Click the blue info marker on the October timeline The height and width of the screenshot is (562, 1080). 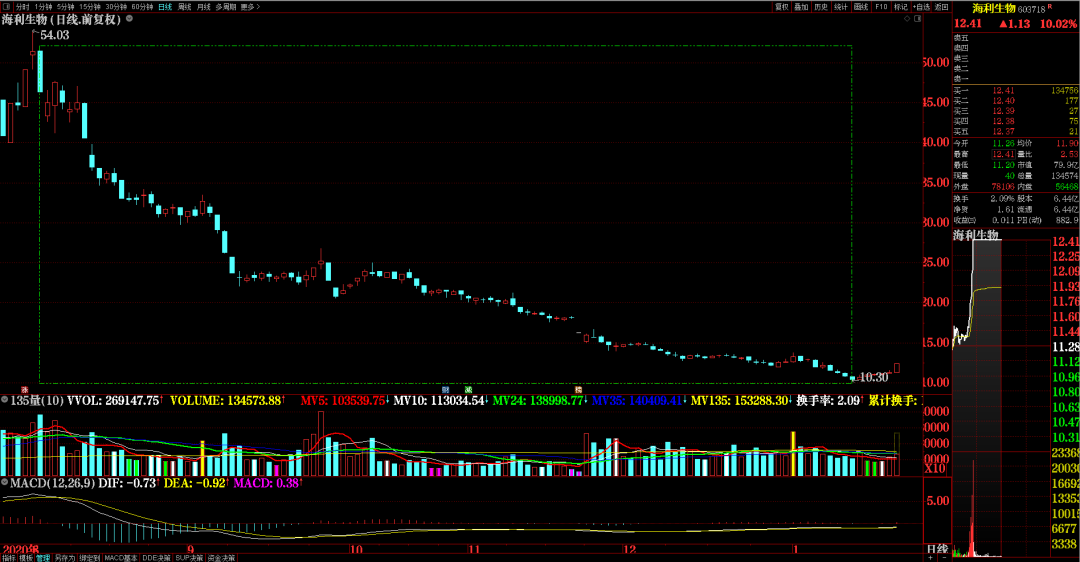tap(446, 390)
